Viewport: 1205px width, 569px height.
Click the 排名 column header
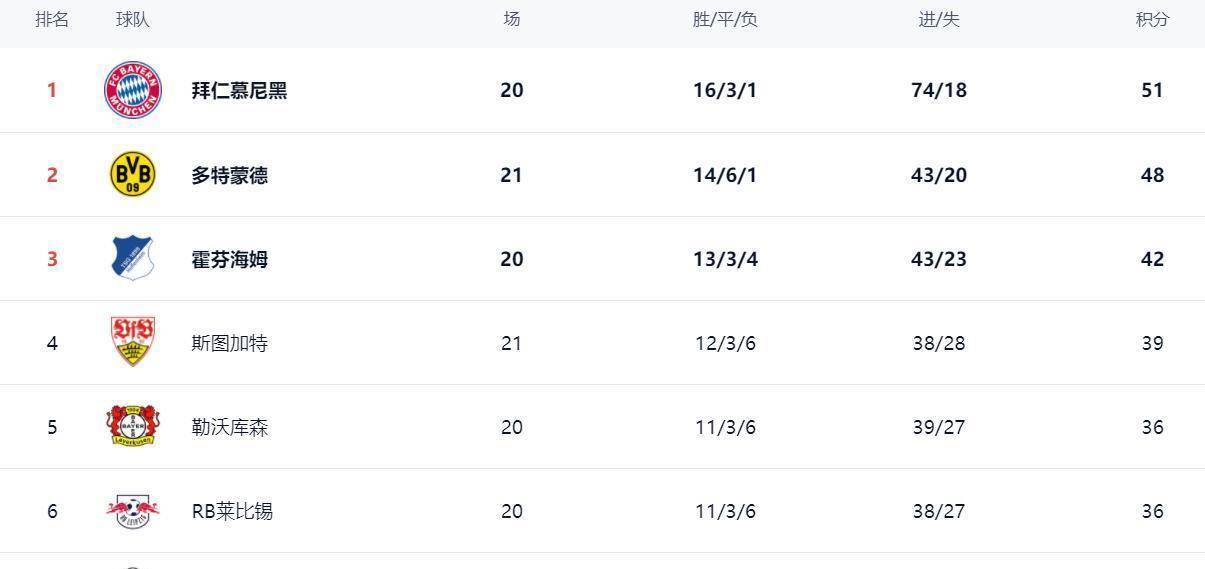point(52,19)
